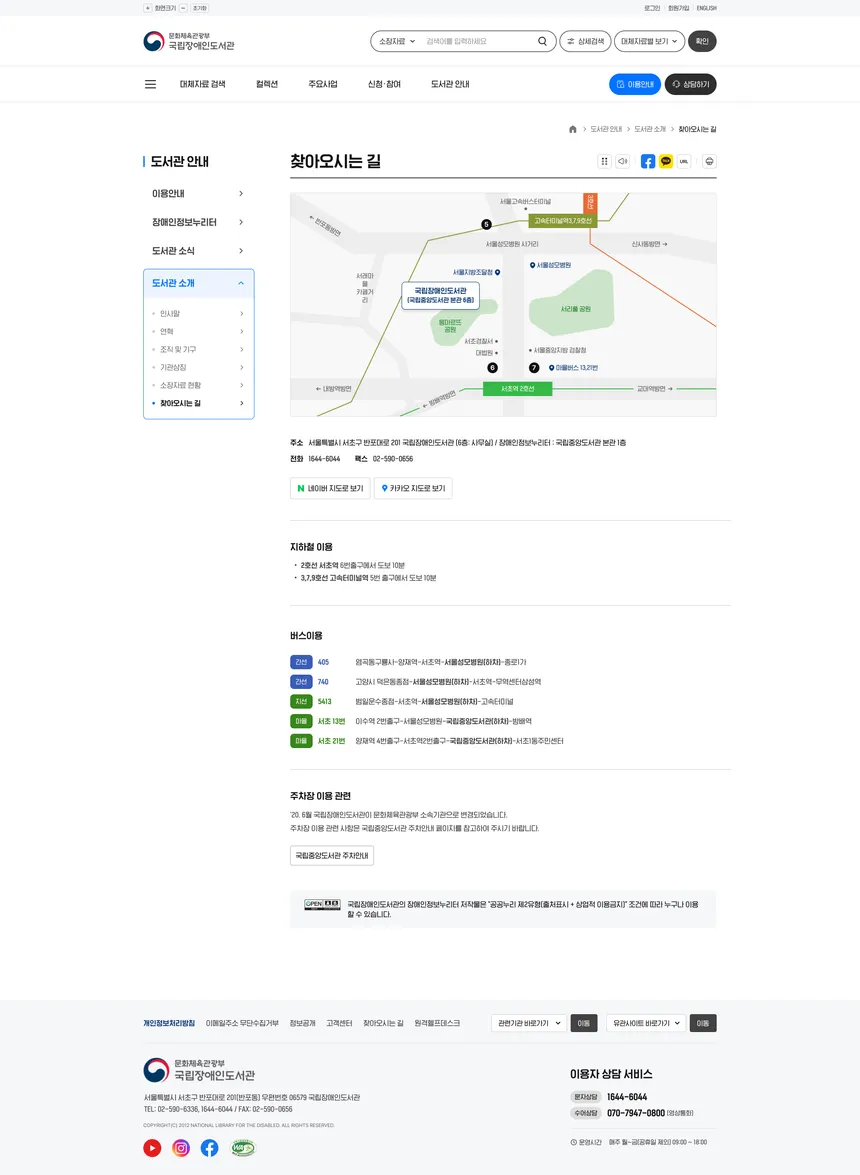860x1175 pixels.
Task: Click the 국립장애인도서관 header logo
Action: pyautogui.click(x=189, y=41)
